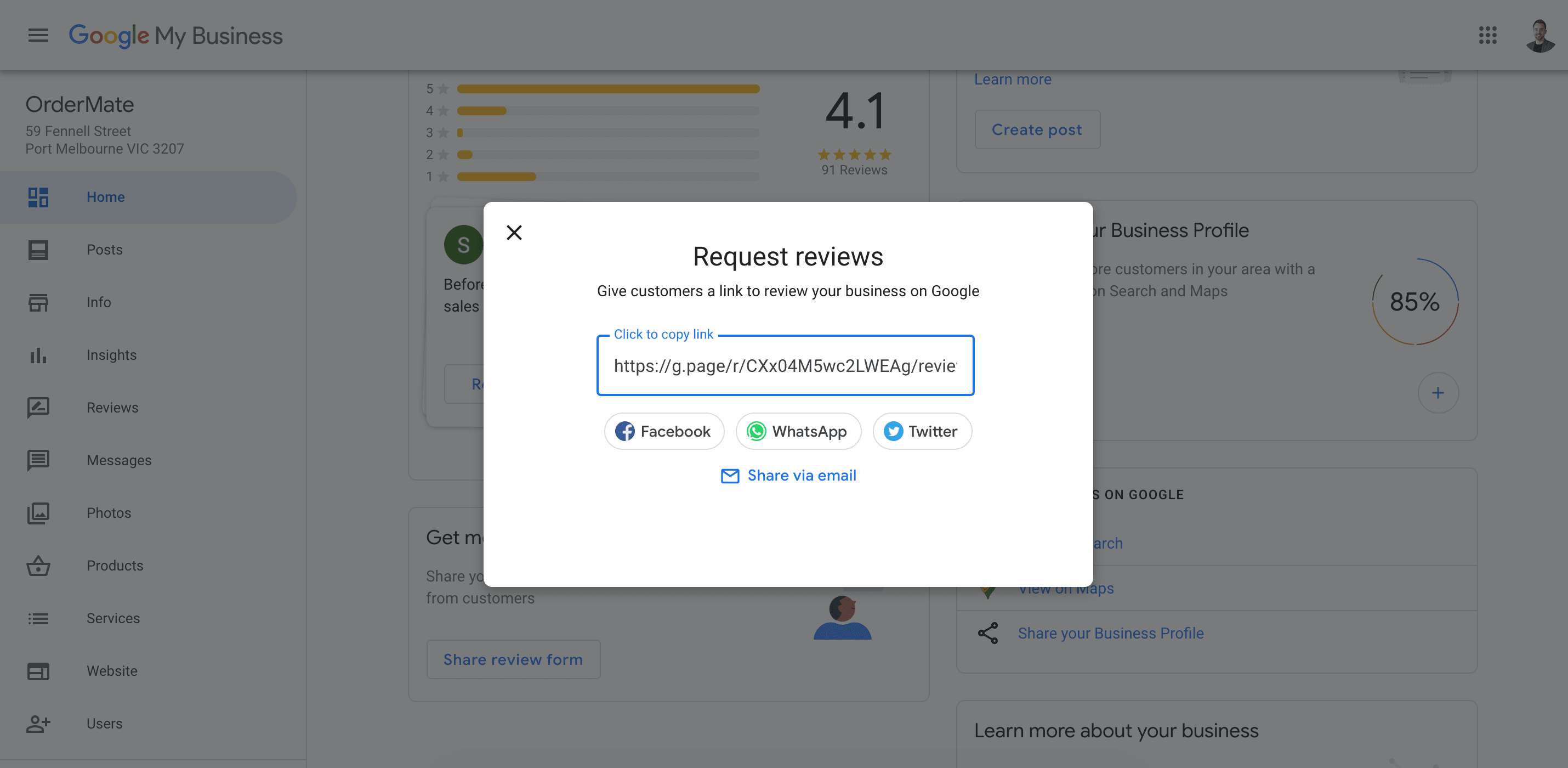Copy the review link in the field
Screen dimensions: 1568x768
[785, 365]
